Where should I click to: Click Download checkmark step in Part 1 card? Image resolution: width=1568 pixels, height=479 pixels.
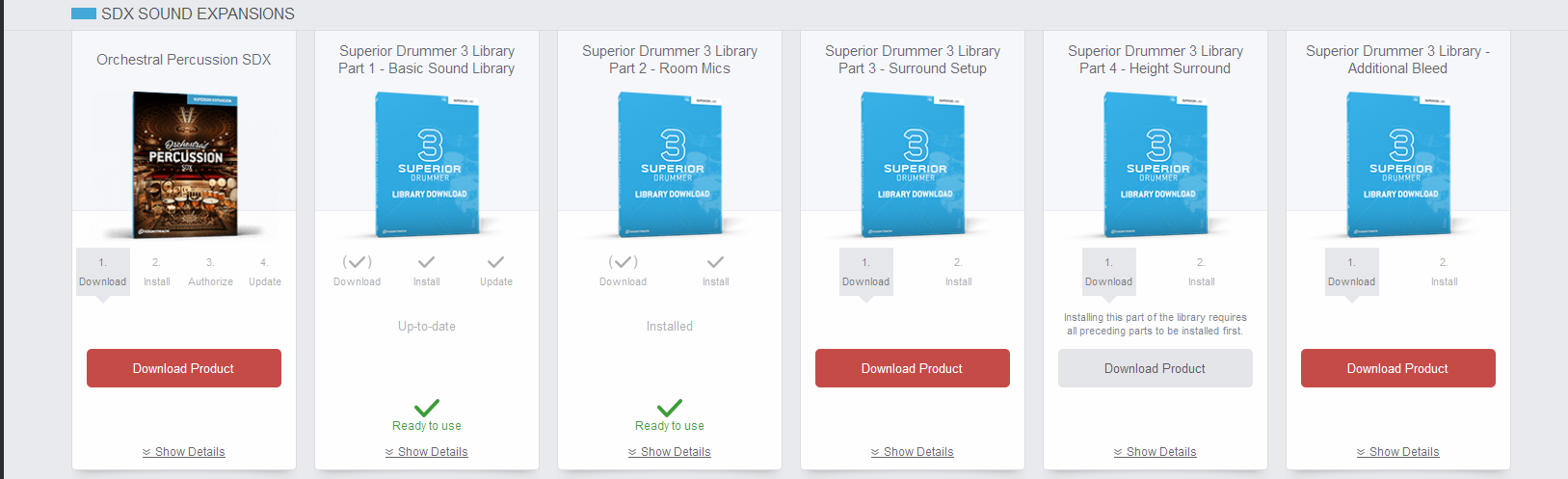pyautogui.click(x=358, y=270)
